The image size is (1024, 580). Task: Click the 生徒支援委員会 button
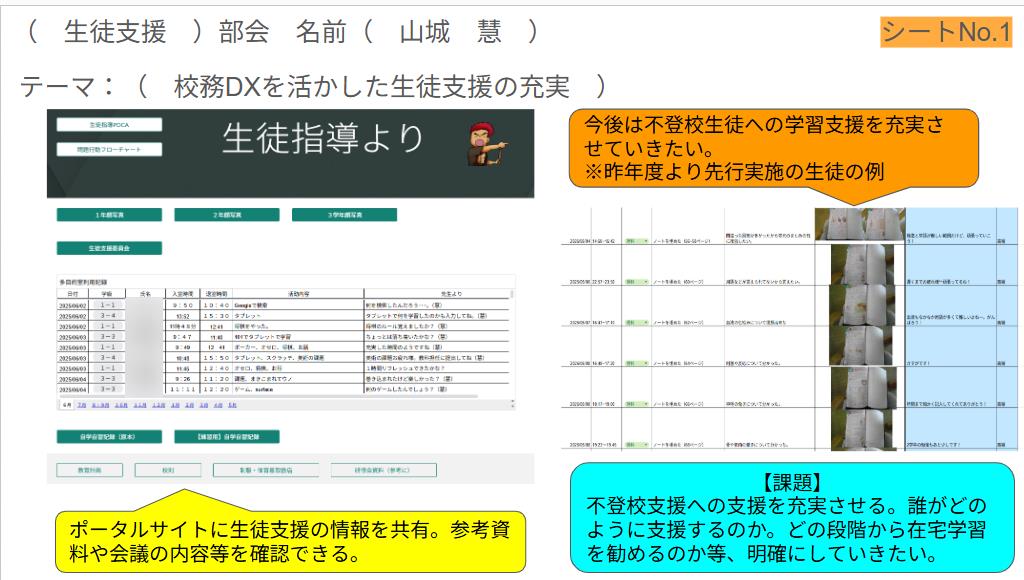click(x=109, y=248)
